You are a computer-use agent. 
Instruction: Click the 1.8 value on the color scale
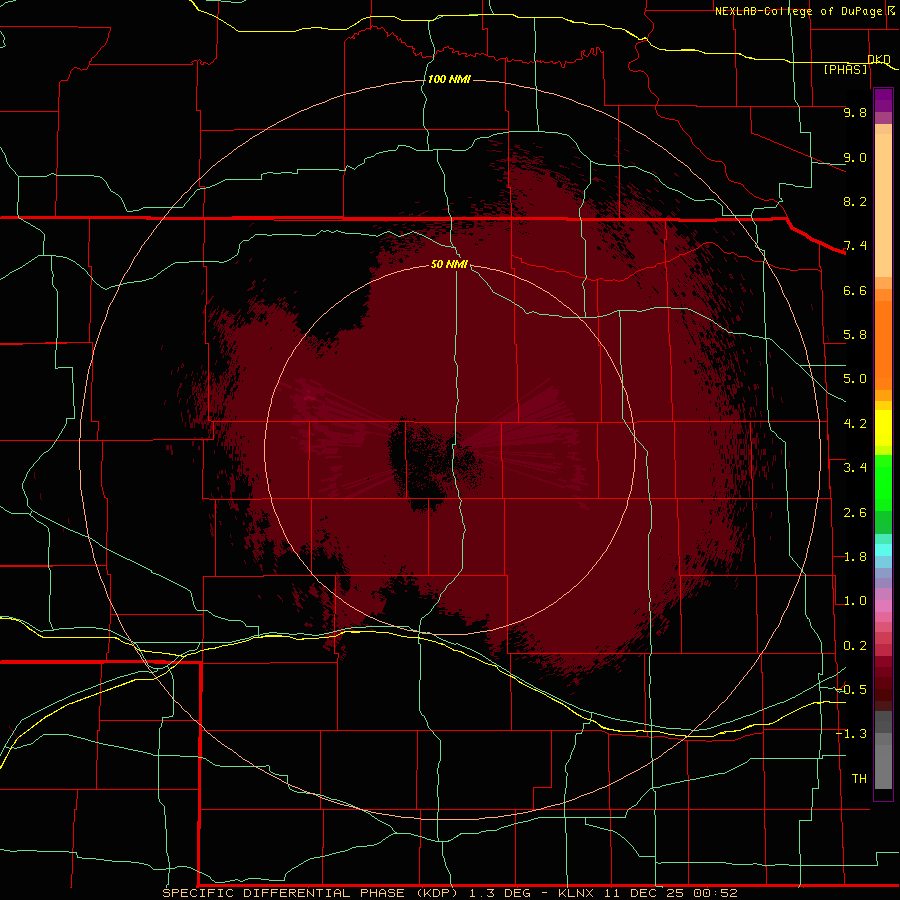coord(855,557)
